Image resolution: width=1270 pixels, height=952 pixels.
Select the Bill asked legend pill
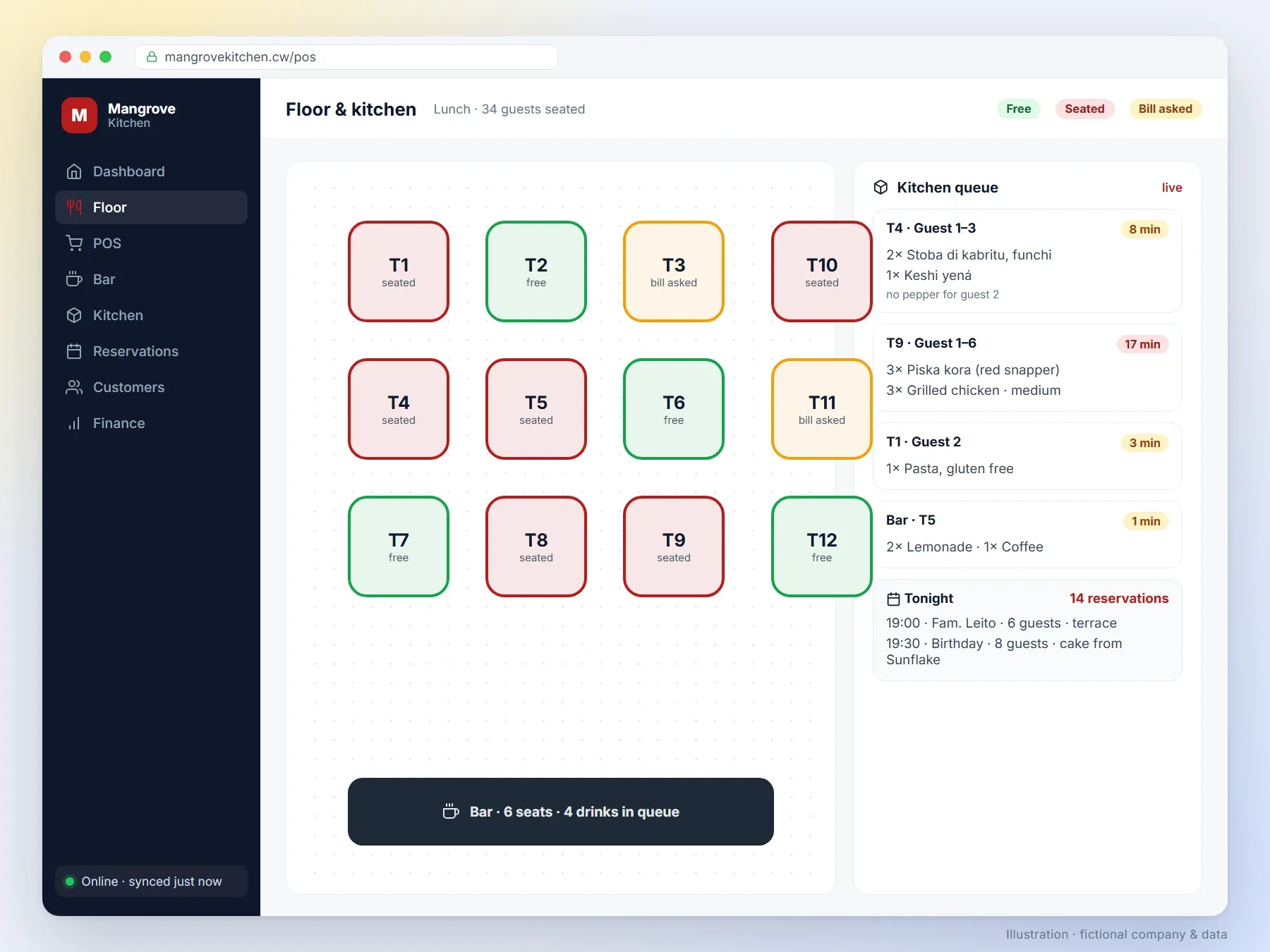1165,109
